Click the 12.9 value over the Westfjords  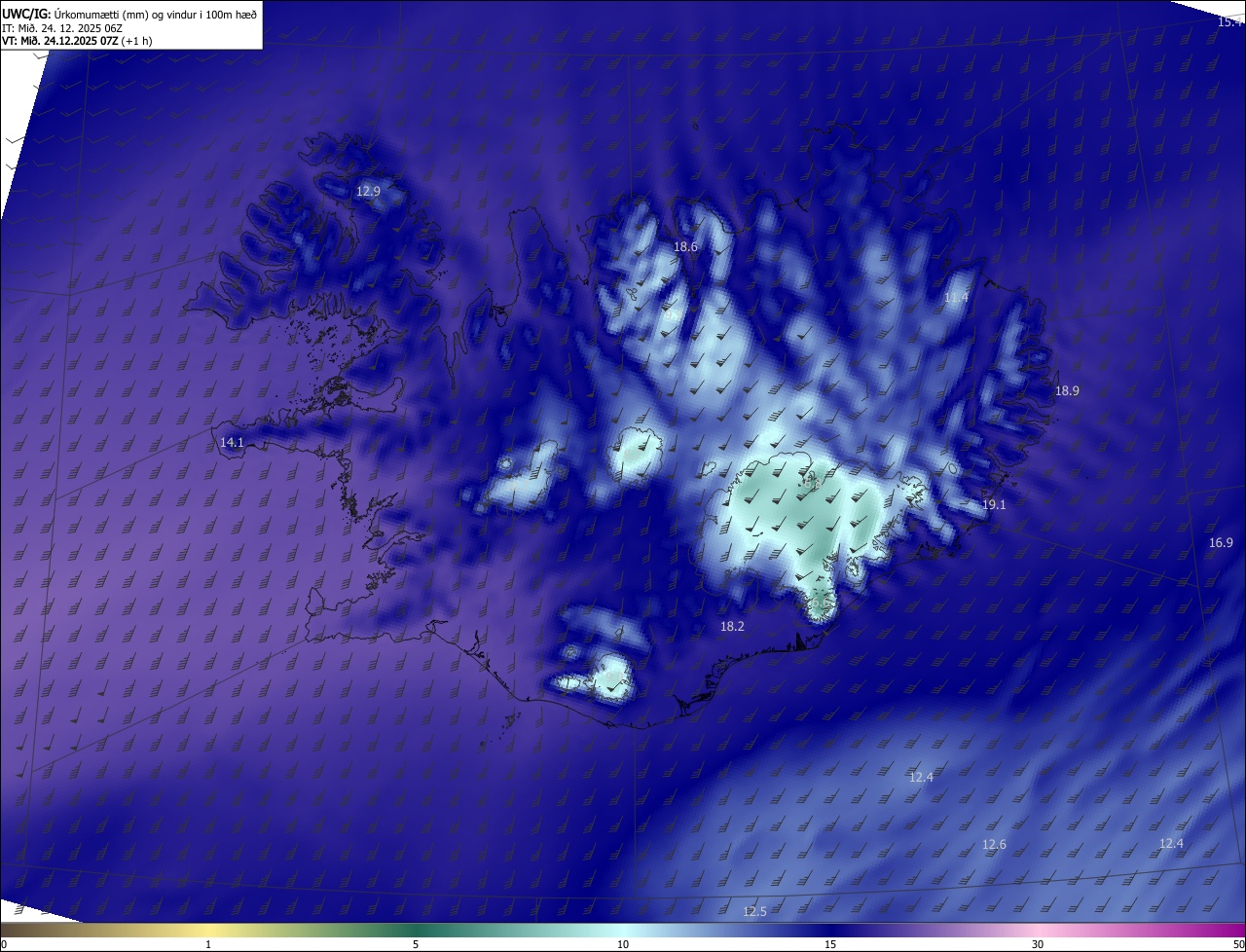(368, 191)
